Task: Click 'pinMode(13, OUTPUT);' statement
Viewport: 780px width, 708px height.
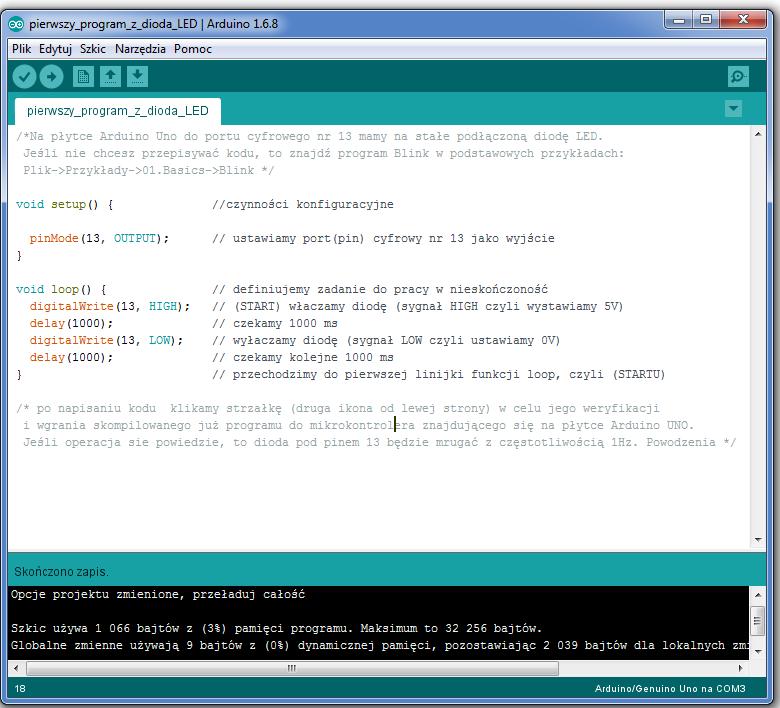Action: 99,238
